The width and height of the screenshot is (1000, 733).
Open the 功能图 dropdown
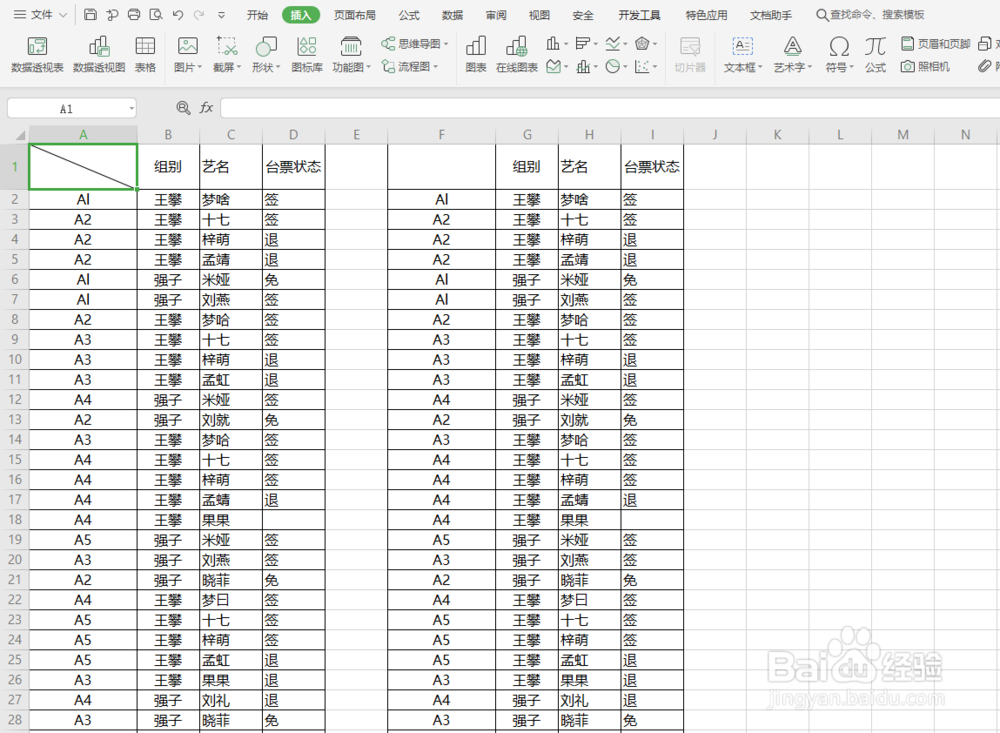coord(351,54)
